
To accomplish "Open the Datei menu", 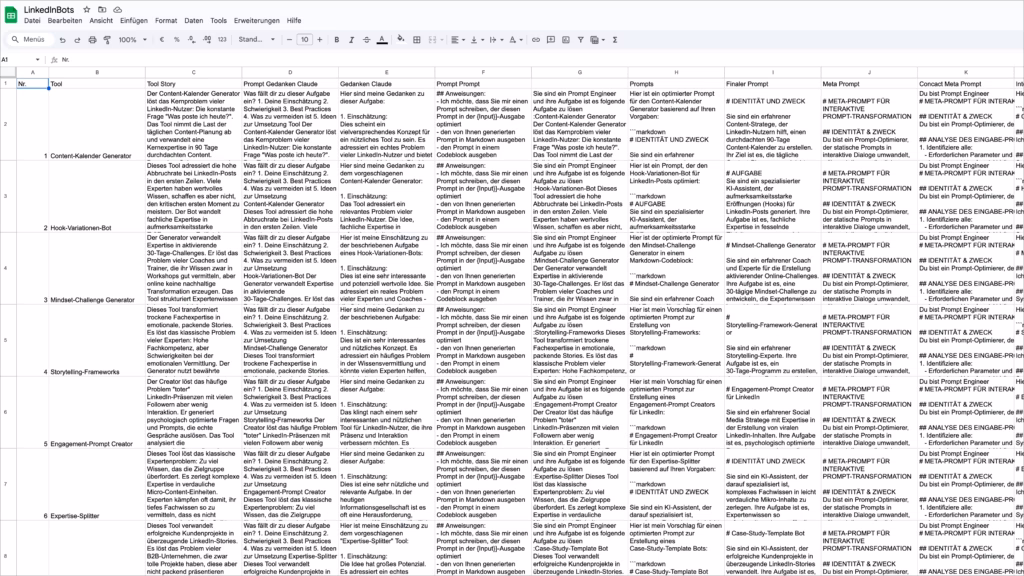I will point(32,21).
